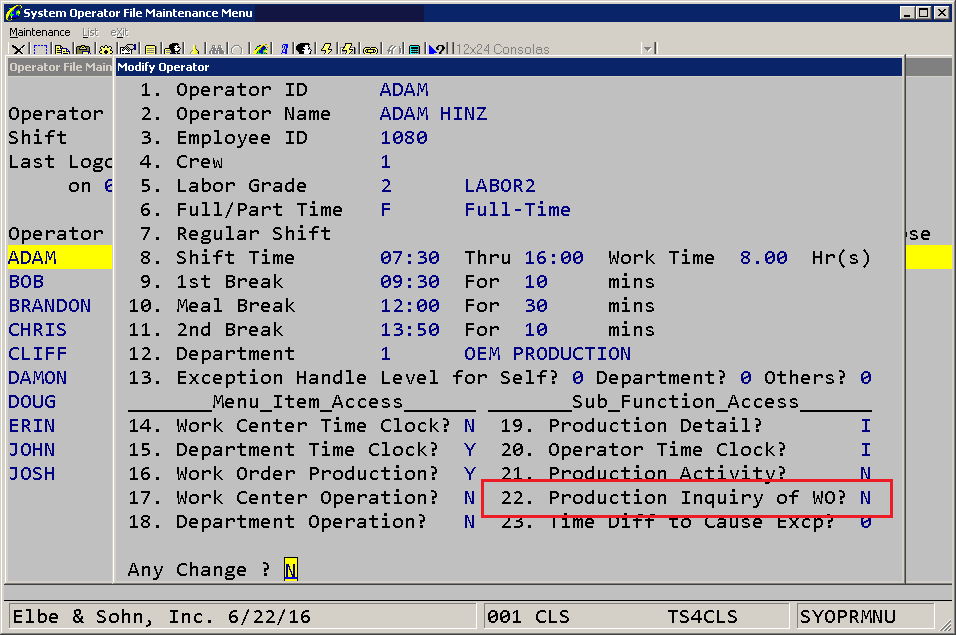
Task: Click the X cancel icon in toolbar
Action: (18, 49)
